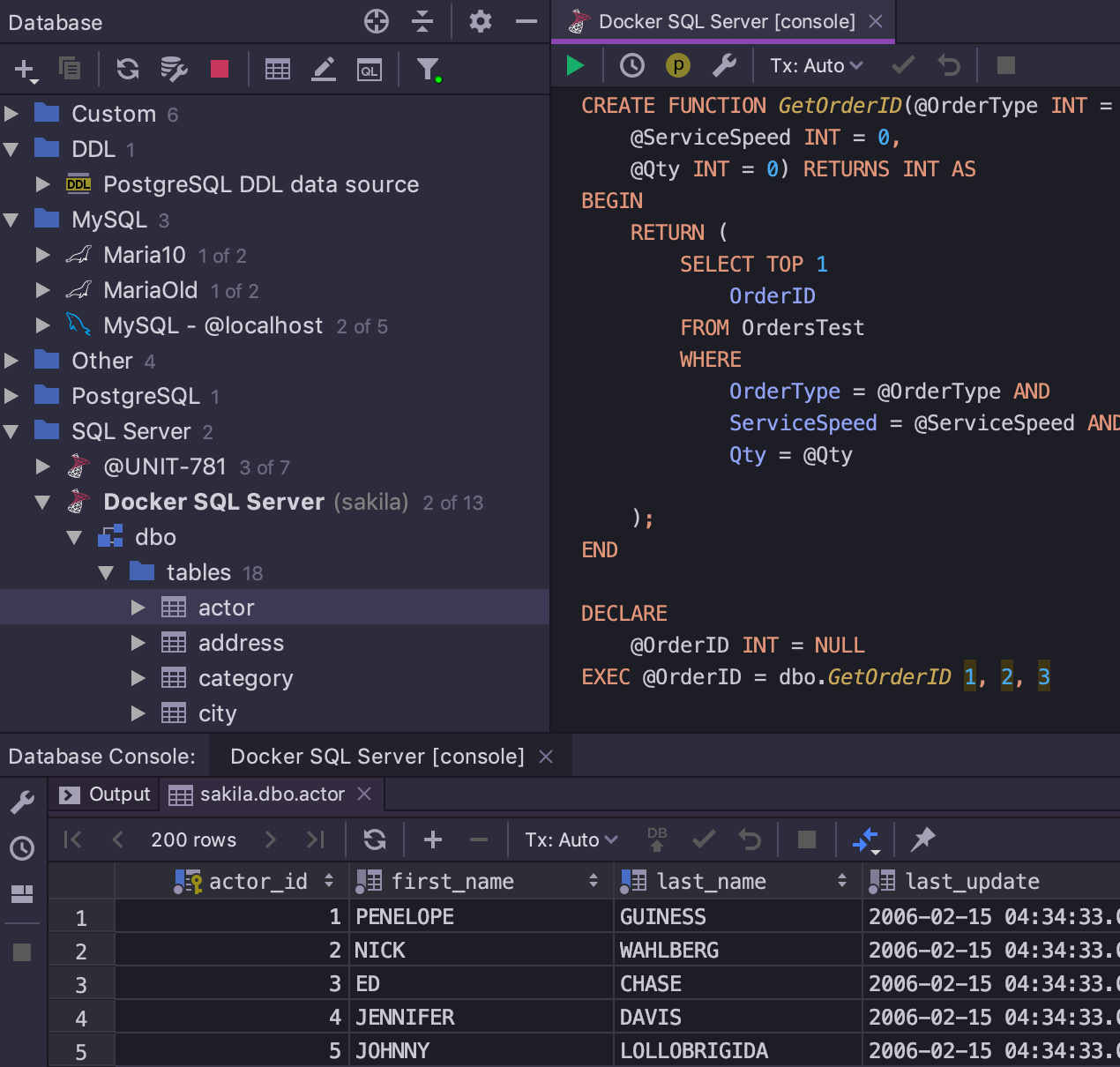Click the red Disconnect square icon
This screenshot has width=1120, height=1067.
(220, 69)
